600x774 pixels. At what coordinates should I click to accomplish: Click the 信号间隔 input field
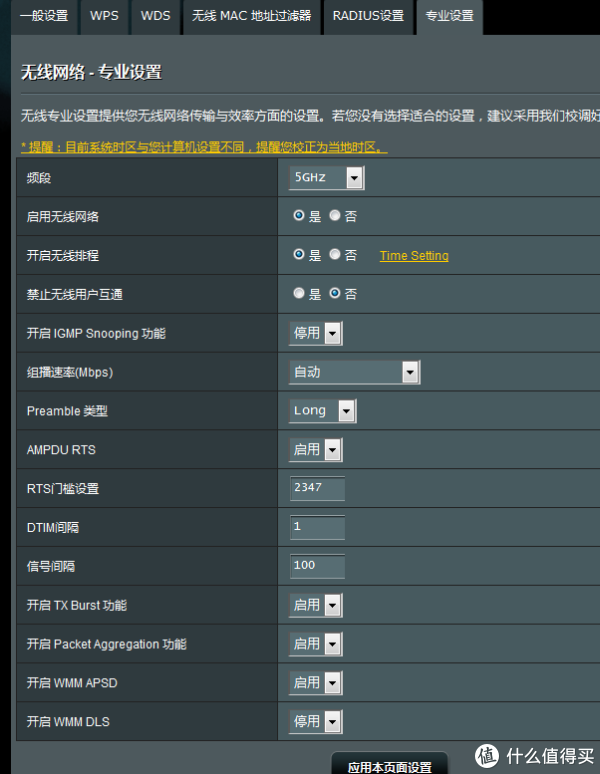[317, 566]
